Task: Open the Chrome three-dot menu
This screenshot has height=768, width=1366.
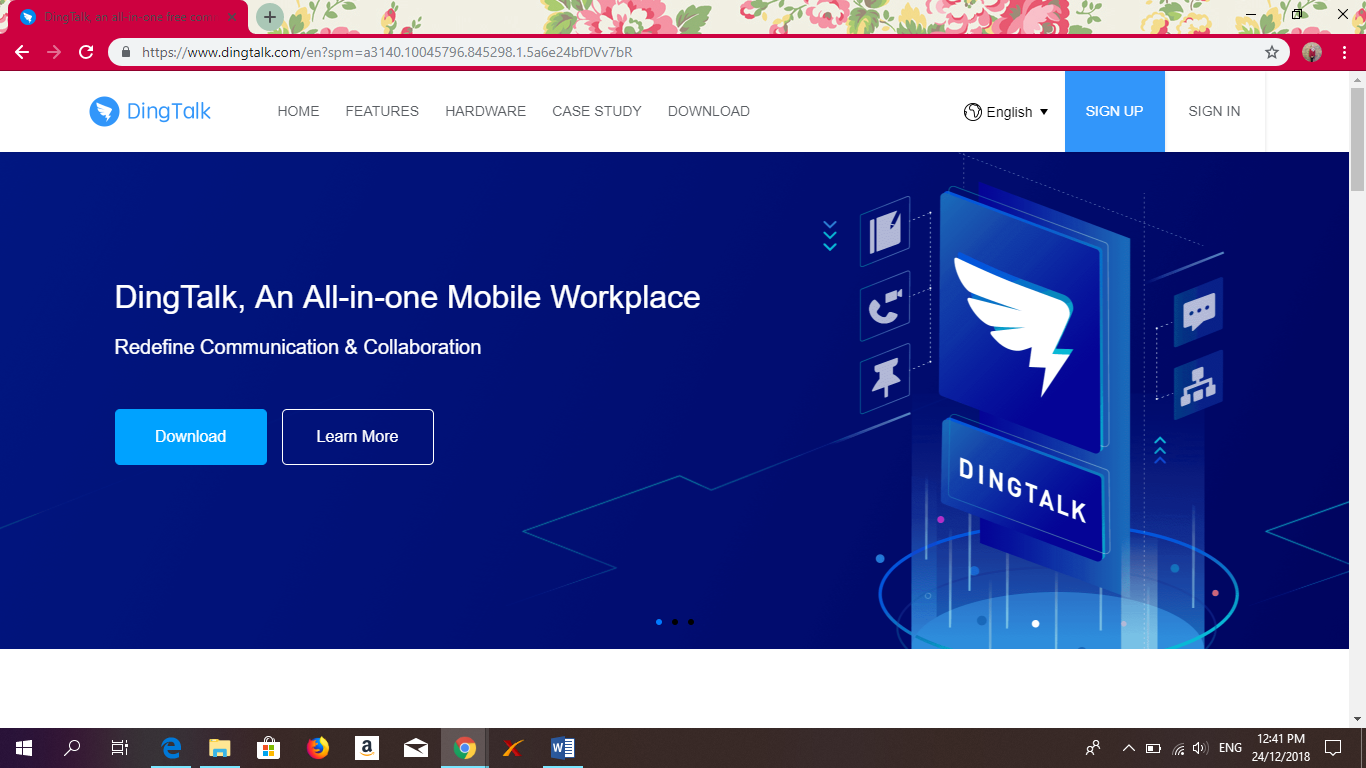Action: [1345, 52]
